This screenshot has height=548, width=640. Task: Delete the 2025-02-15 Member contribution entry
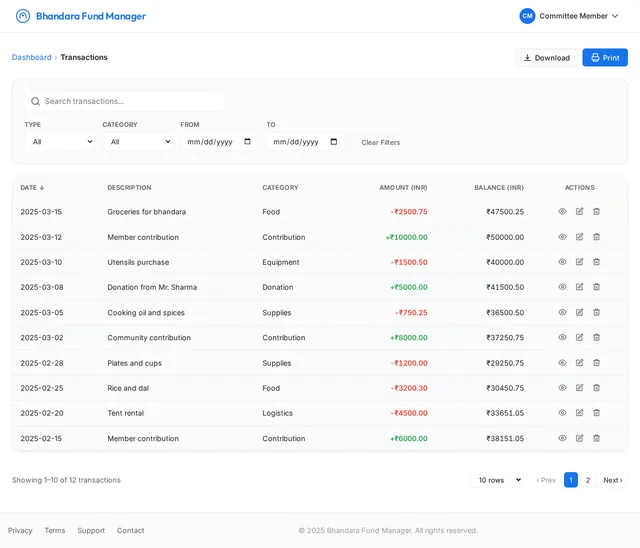coord(596,438)
